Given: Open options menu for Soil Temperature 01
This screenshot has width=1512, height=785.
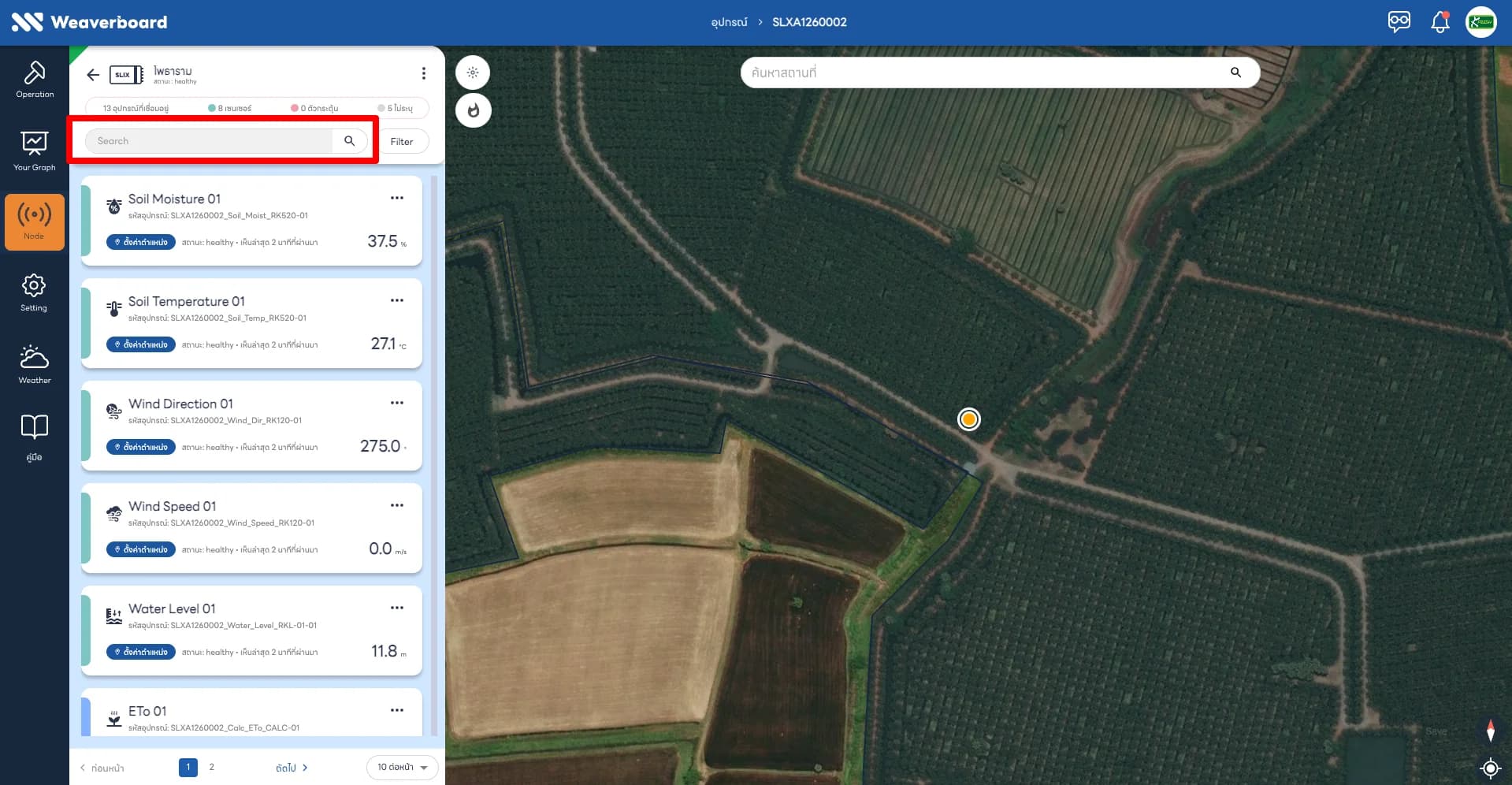Looking at the screenshot, I should click(397, 300).
